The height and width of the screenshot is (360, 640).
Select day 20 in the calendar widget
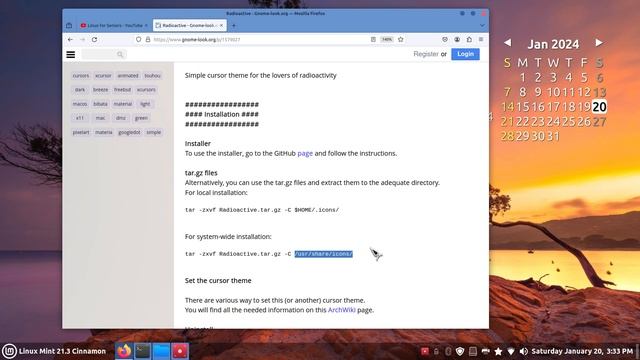click(599, 107)
